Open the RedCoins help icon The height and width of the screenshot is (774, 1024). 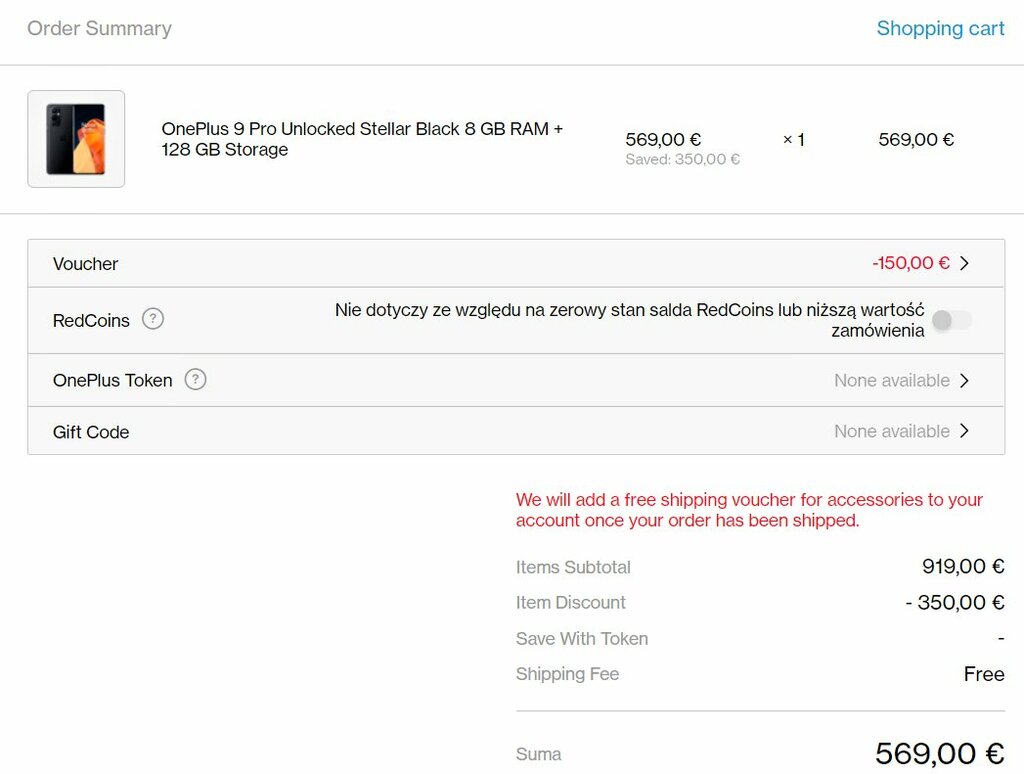[153, 319]
